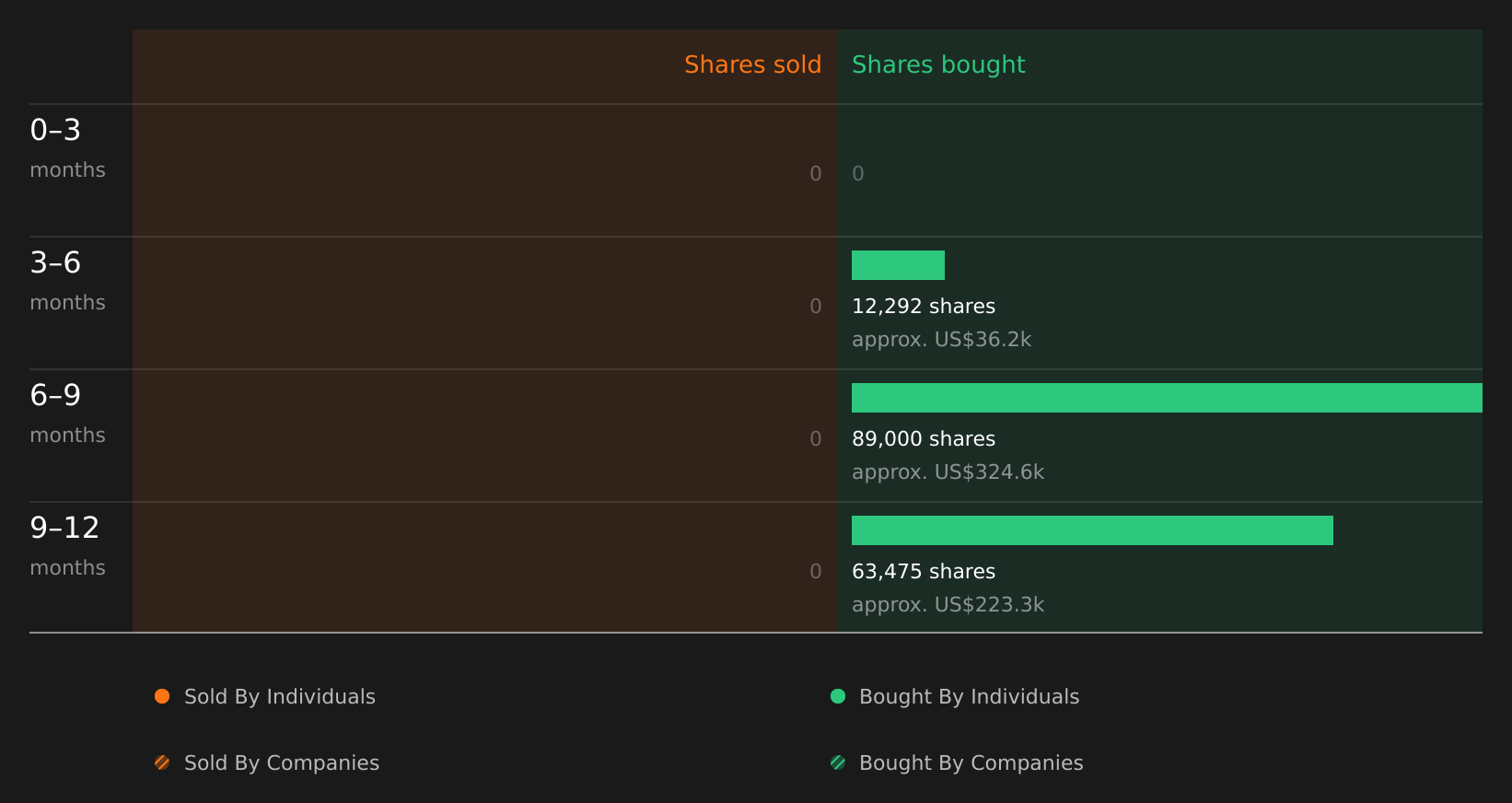This screenshot has height=803, width=1512.
Task: Select the Shares sold column header
Action: point(752,64)
